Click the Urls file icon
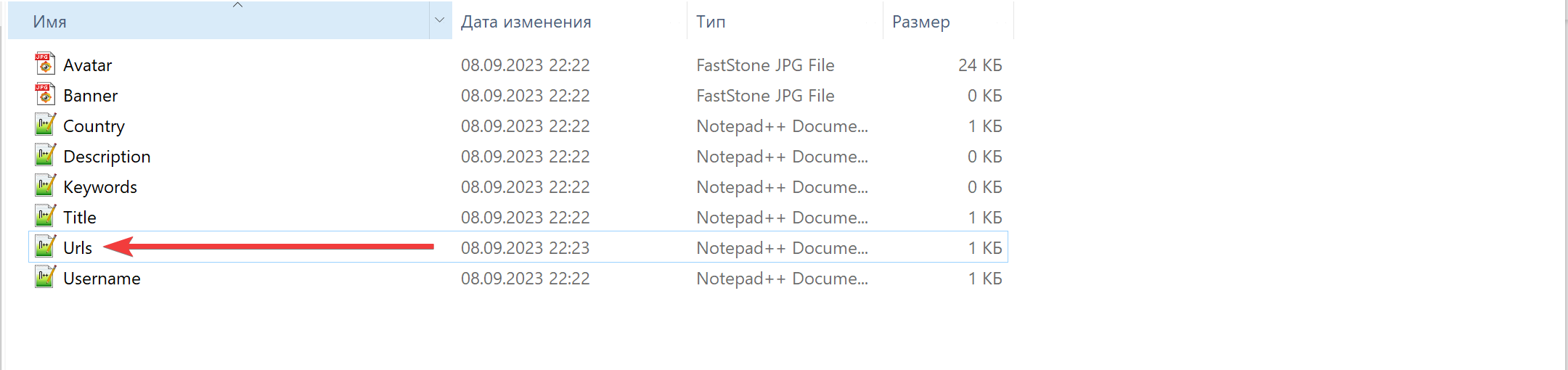The image size is (1568, 370). (x=45, y=247)
